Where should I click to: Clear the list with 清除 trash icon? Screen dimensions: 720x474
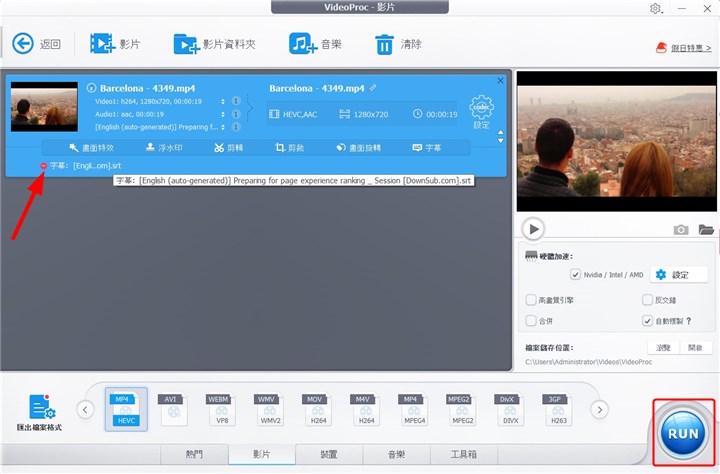[384, 45]
